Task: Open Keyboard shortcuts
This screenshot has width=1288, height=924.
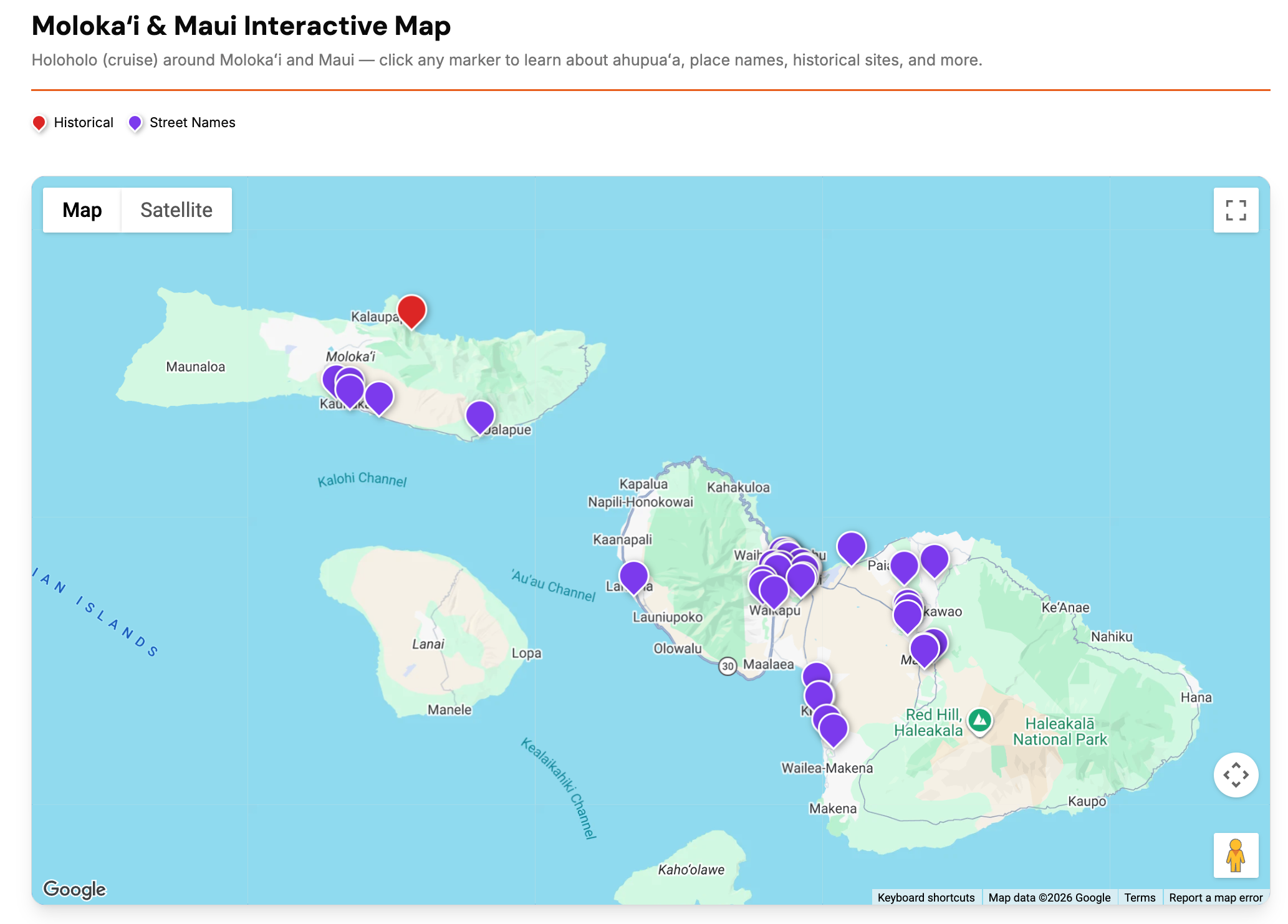Action: coord(926,897)
